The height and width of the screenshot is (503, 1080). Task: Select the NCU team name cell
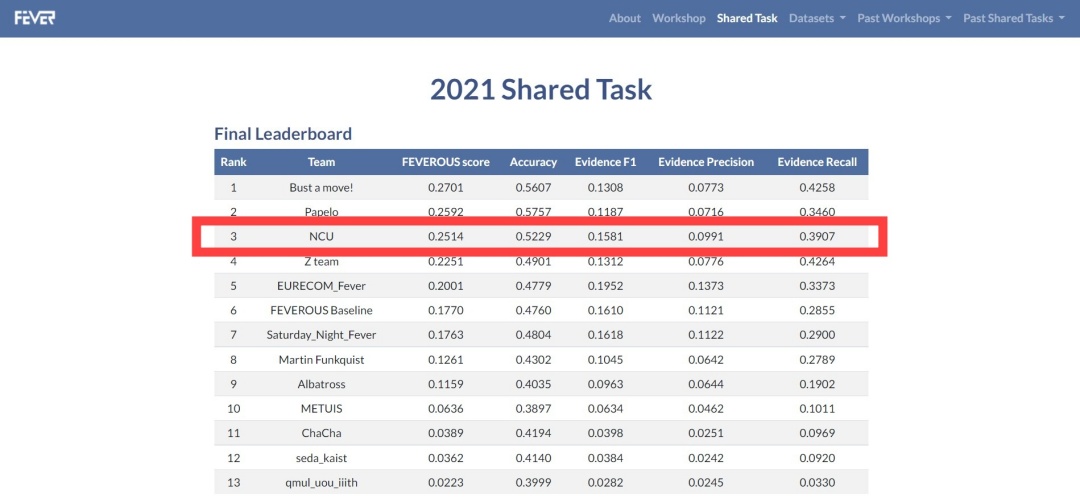click(321, 237)
